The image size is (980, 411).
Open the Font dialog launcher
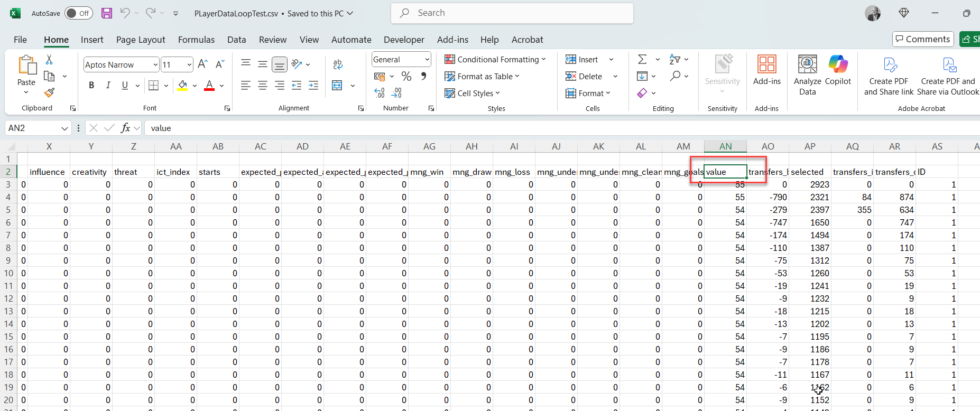[229, 108]
